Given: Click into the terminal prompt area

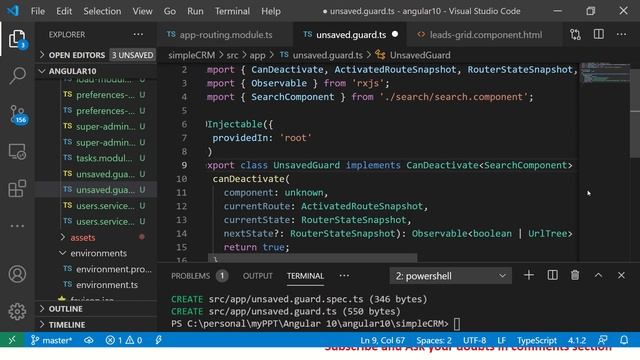Looking at the screenshot, I should click(x=456, y=324).
